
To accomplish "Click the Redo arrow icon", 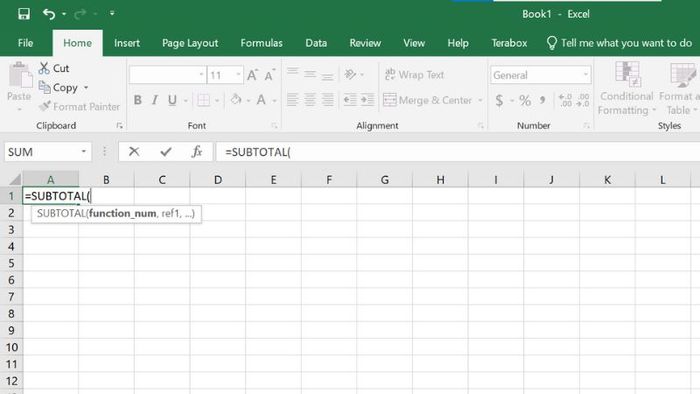I will [80, 14].
